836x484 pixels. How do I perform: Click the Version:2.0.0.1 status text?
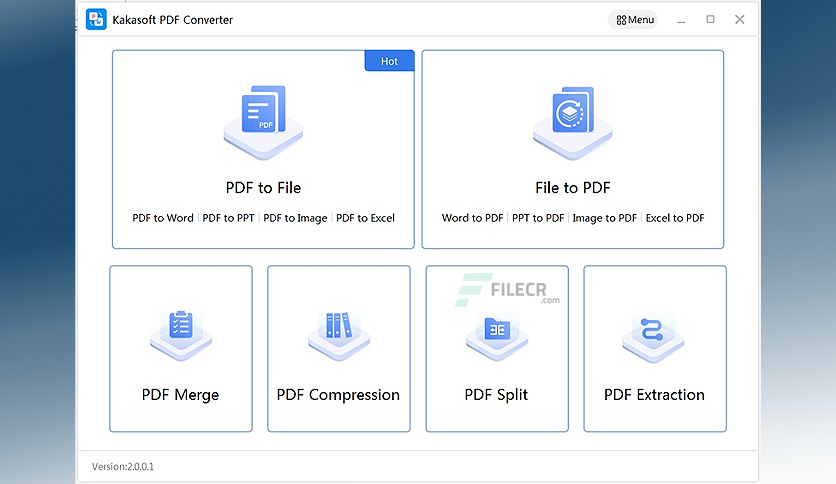point(123,466)
